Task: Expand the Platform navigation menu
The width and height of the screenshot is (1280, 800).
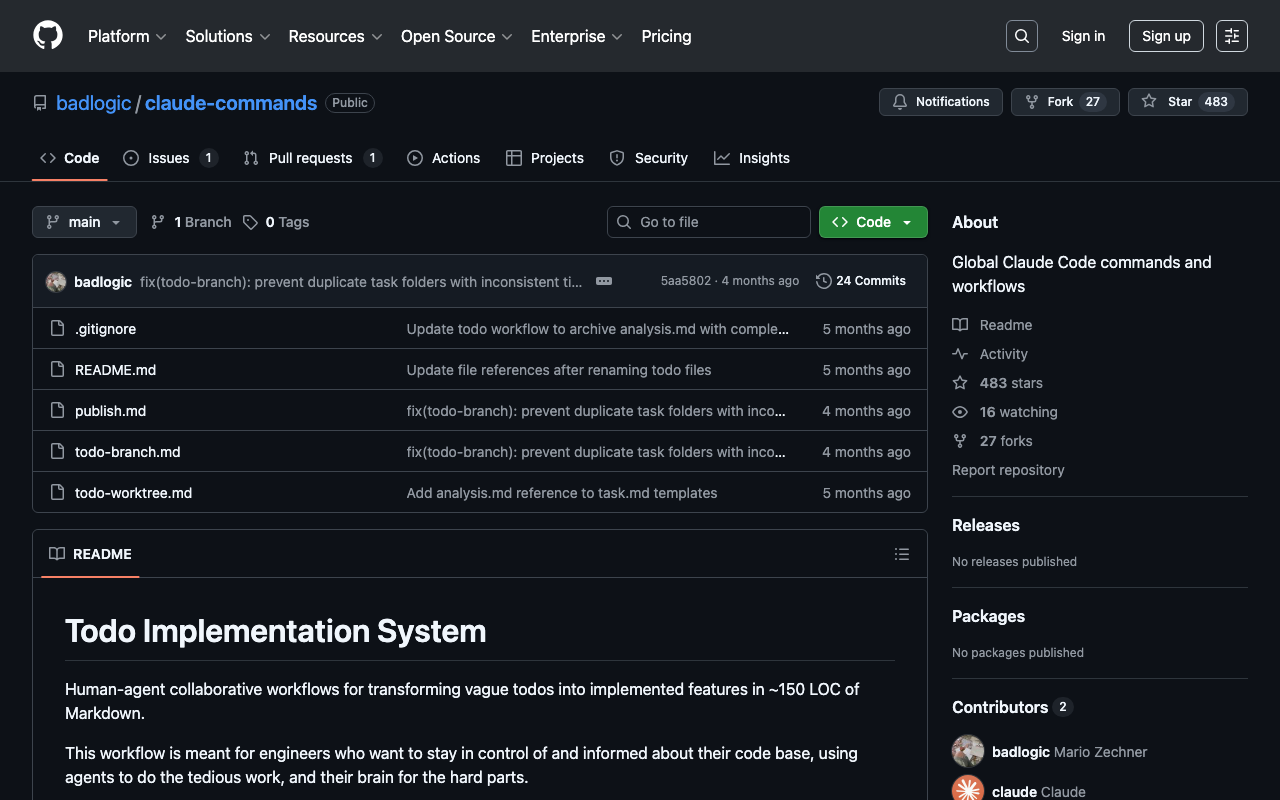Action: click(127, 36)
